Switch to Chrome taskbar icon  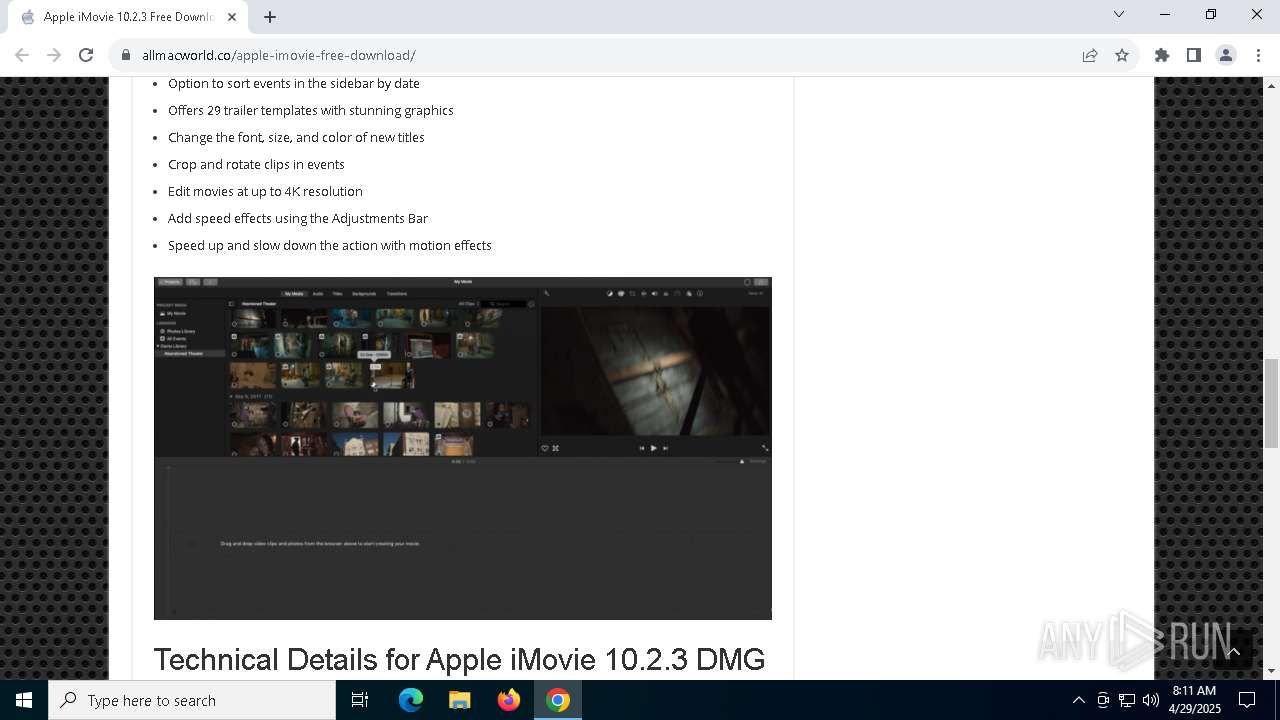558,700
